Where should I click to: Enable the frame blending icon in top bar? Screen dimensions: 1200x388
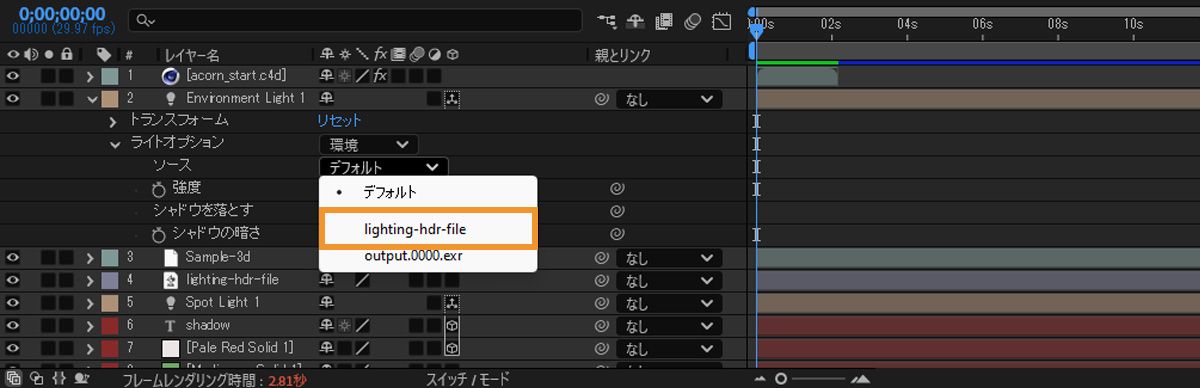pos(664,20)
